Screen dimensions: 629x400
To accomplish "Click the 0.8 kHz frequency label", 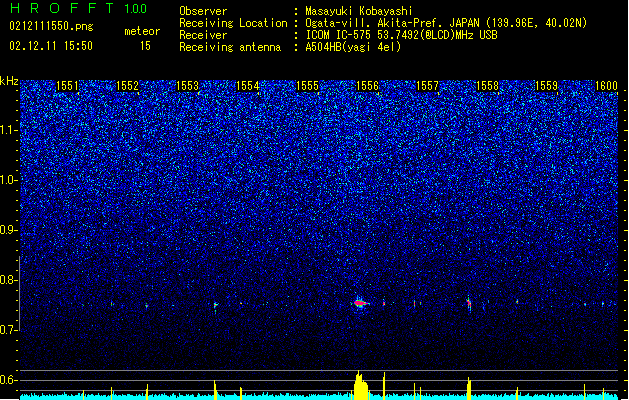I will 8,280.
